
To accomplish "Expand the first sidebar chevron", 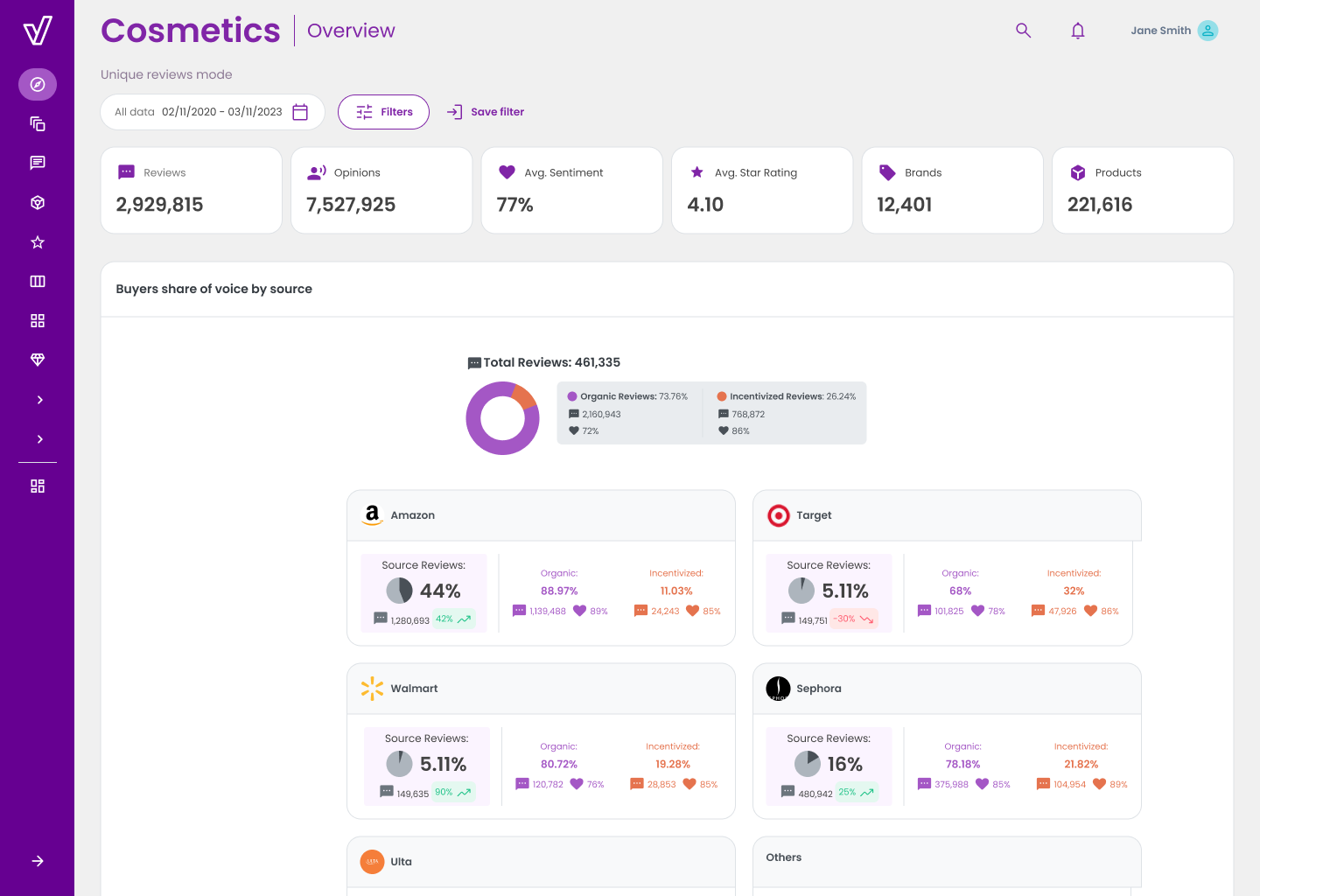I will [x=39, y=400].
